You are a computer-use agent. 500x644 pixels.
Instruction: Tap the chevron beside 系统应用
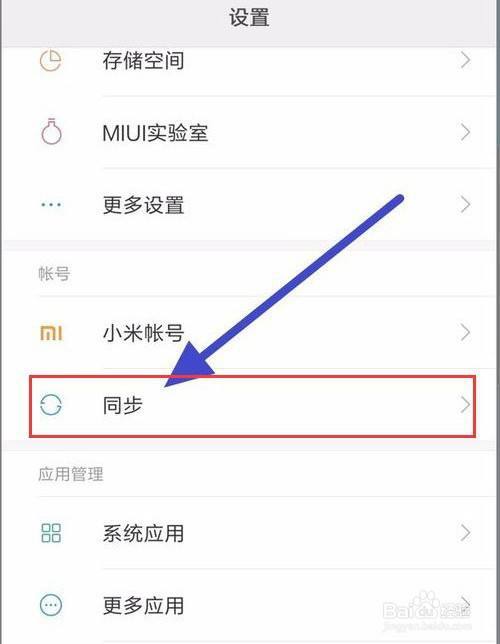pos(465,533)
